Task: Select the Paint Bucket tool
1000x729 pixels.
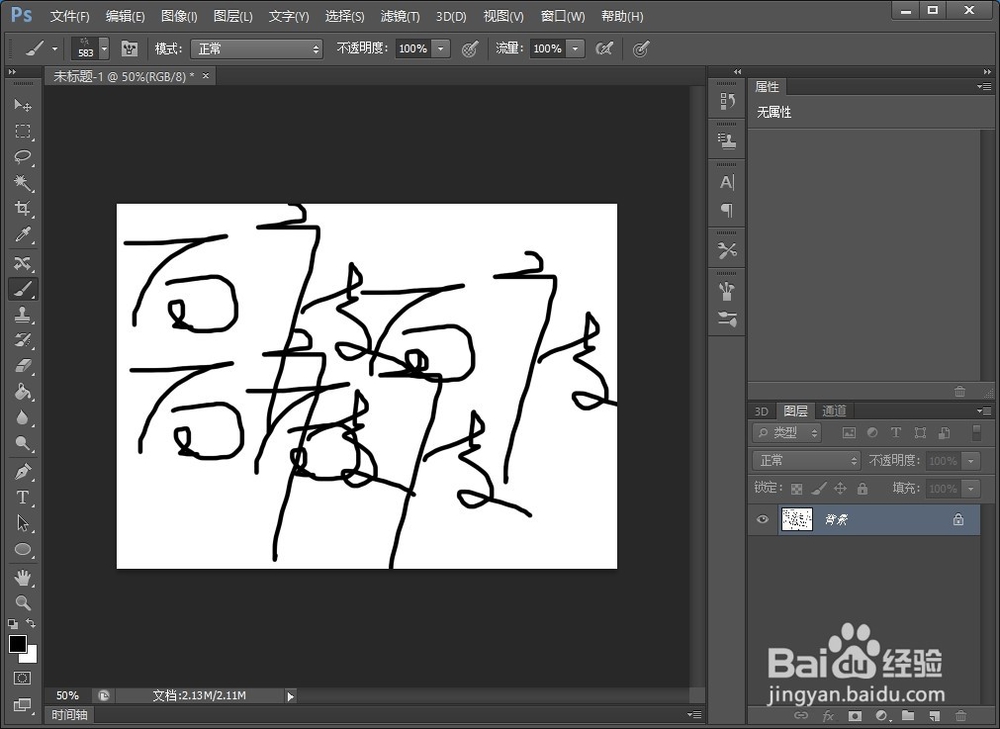Action: coord(23,392)
